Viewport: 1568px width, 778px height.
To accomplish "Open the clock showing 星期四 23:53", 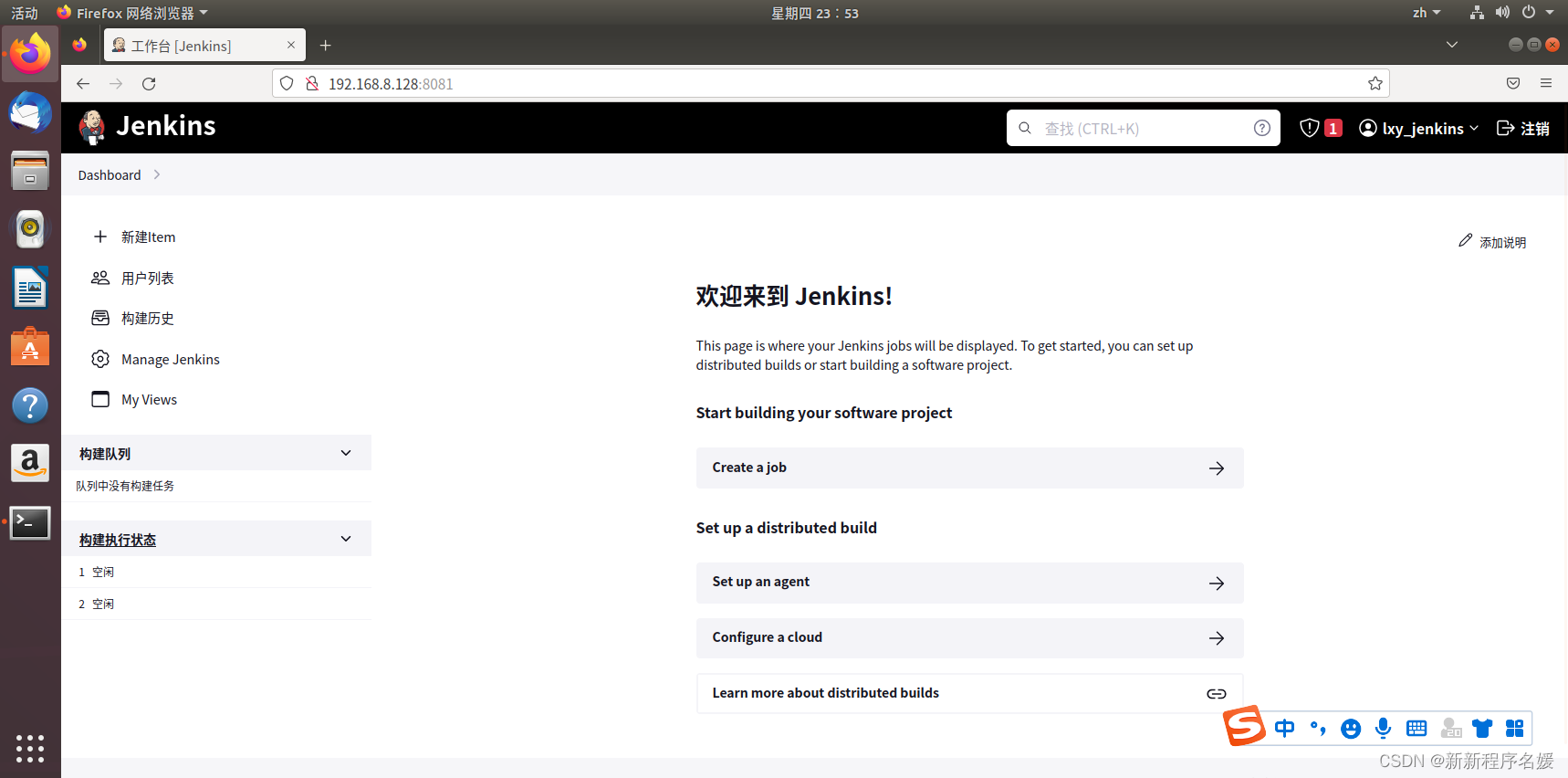I will click(x=815, y=13).
